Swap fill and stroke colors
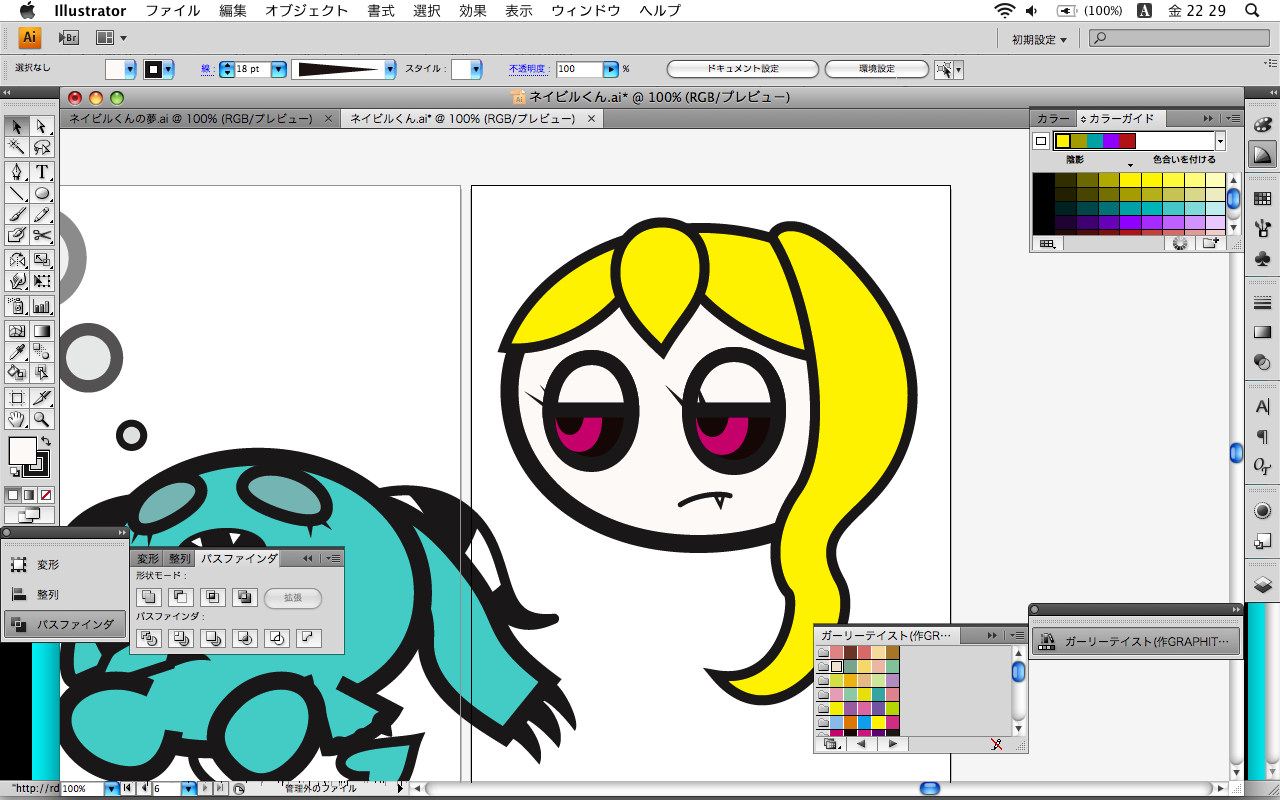Screen dimensions: 1280x800 45,441
